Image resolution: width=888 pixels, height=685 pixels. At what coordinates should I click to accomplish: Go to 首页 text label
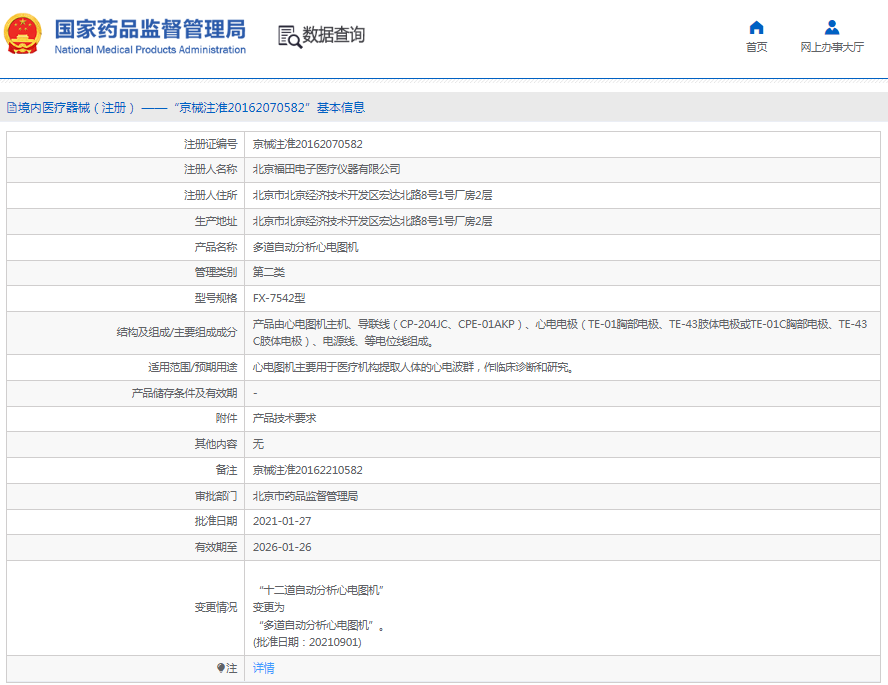pos(756,48)
